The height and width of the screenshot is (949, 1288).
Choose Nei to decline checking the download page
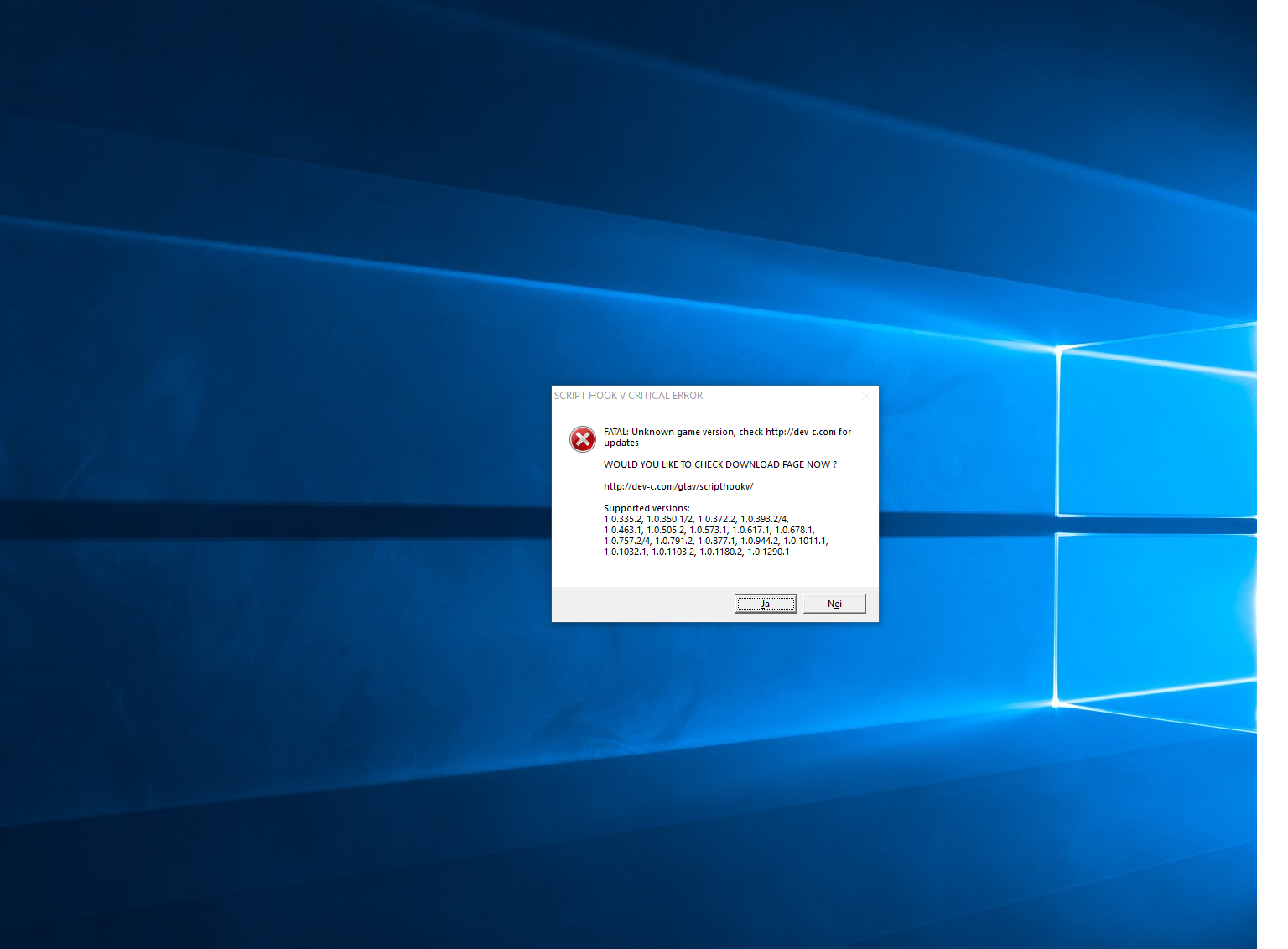834,604
